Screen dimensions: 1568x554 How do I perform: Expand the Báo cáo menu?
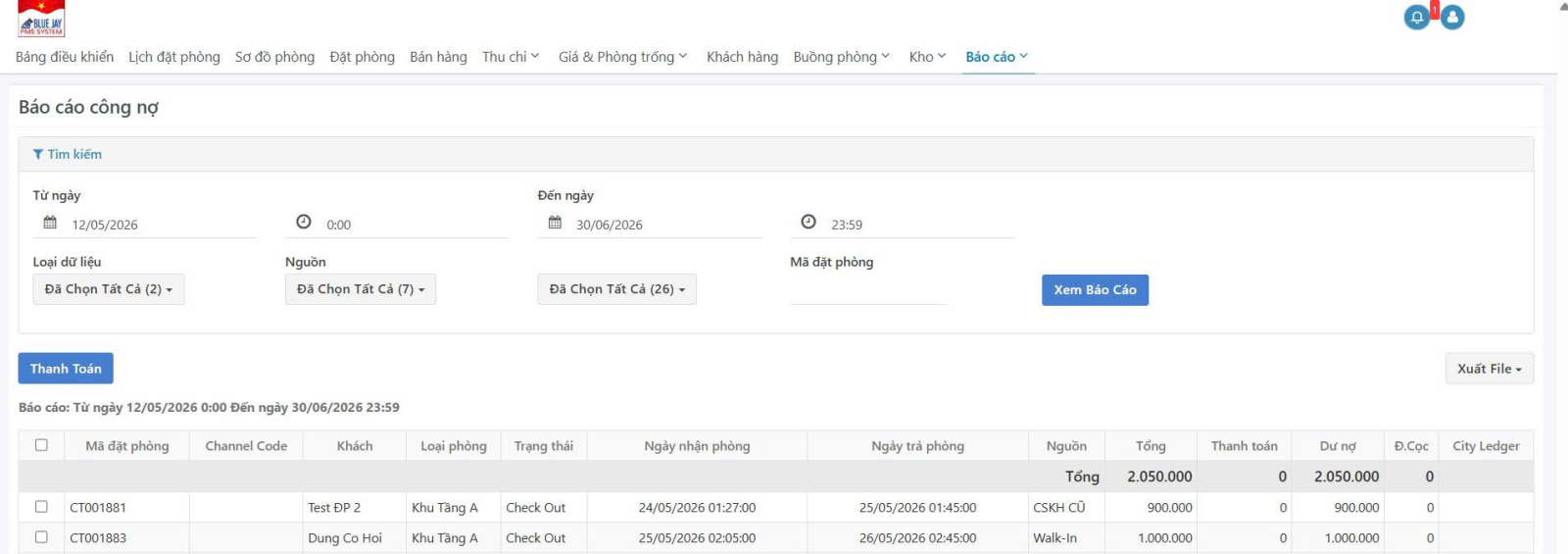click(997, 57)
